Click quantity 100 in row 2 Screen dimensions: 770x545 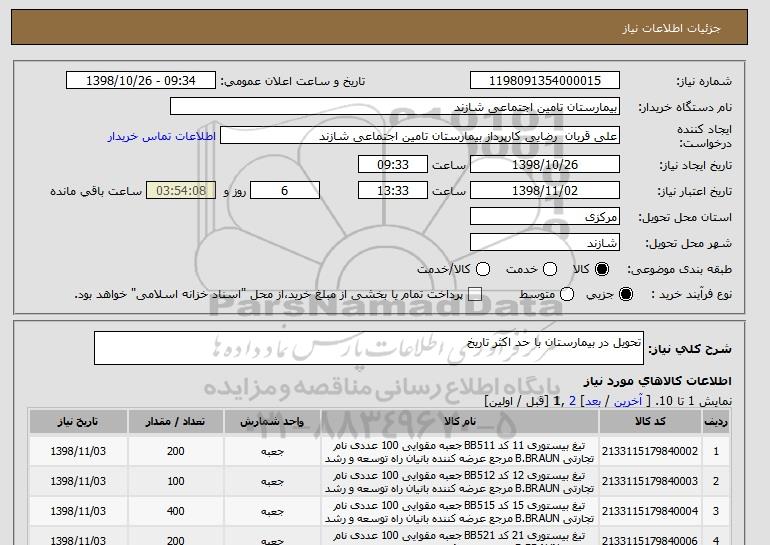click(175, 481)
